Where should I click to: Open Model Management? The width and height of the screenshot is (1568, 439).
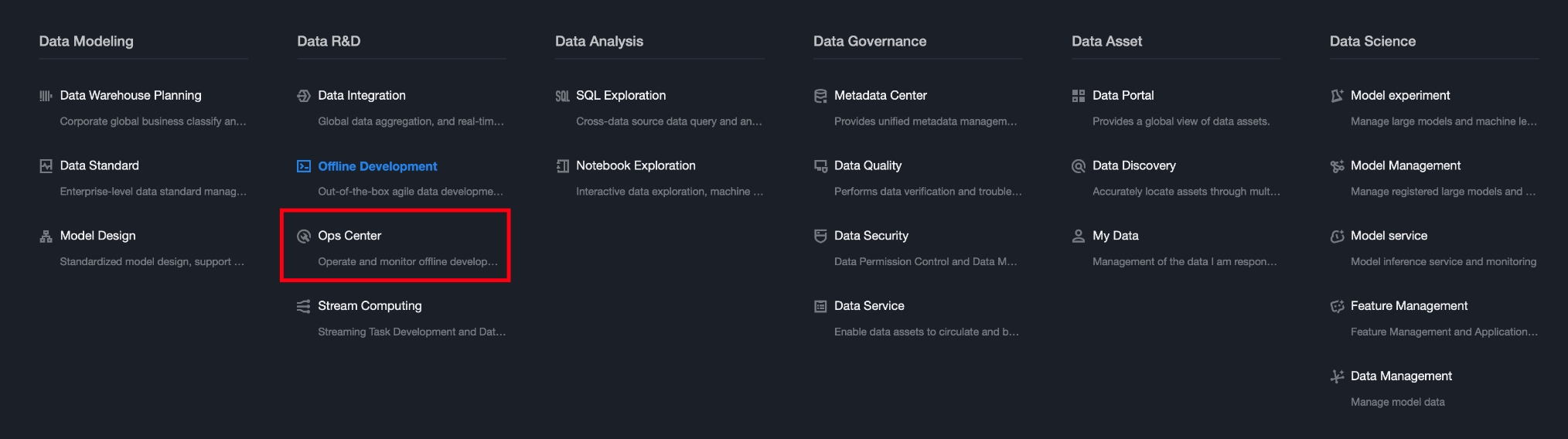[1405, 165]
